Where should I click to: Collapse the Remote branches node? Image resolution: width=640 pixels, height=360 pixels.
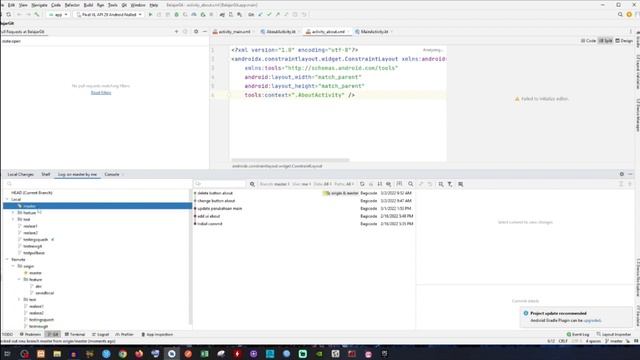point(7,260)
